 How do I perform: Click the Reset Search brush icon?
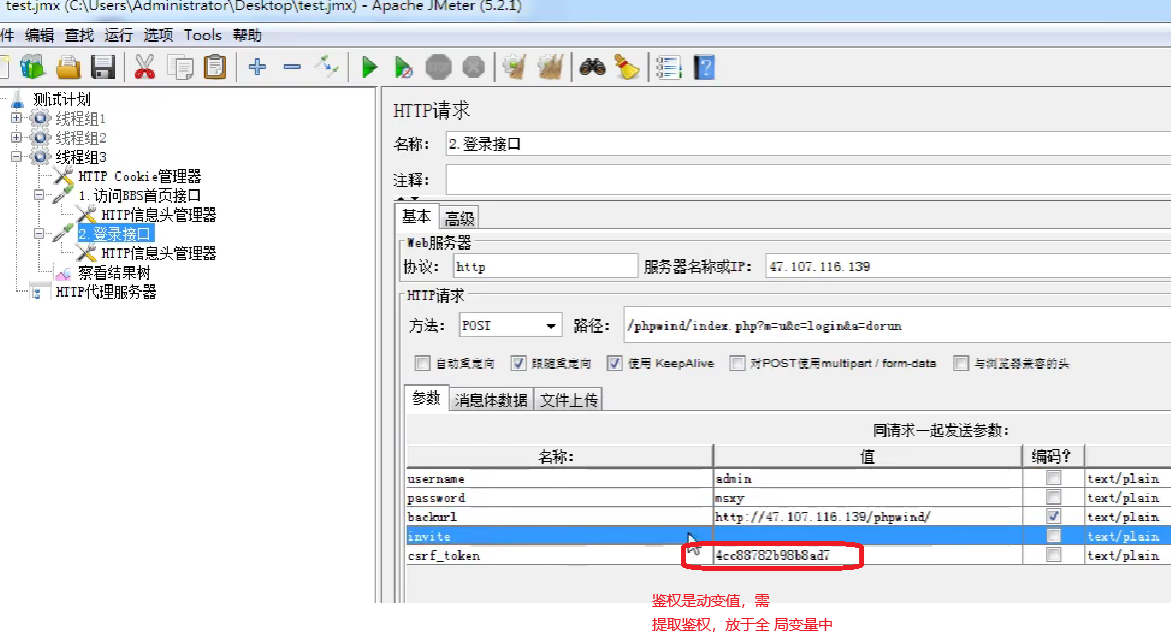click(627, 67)
